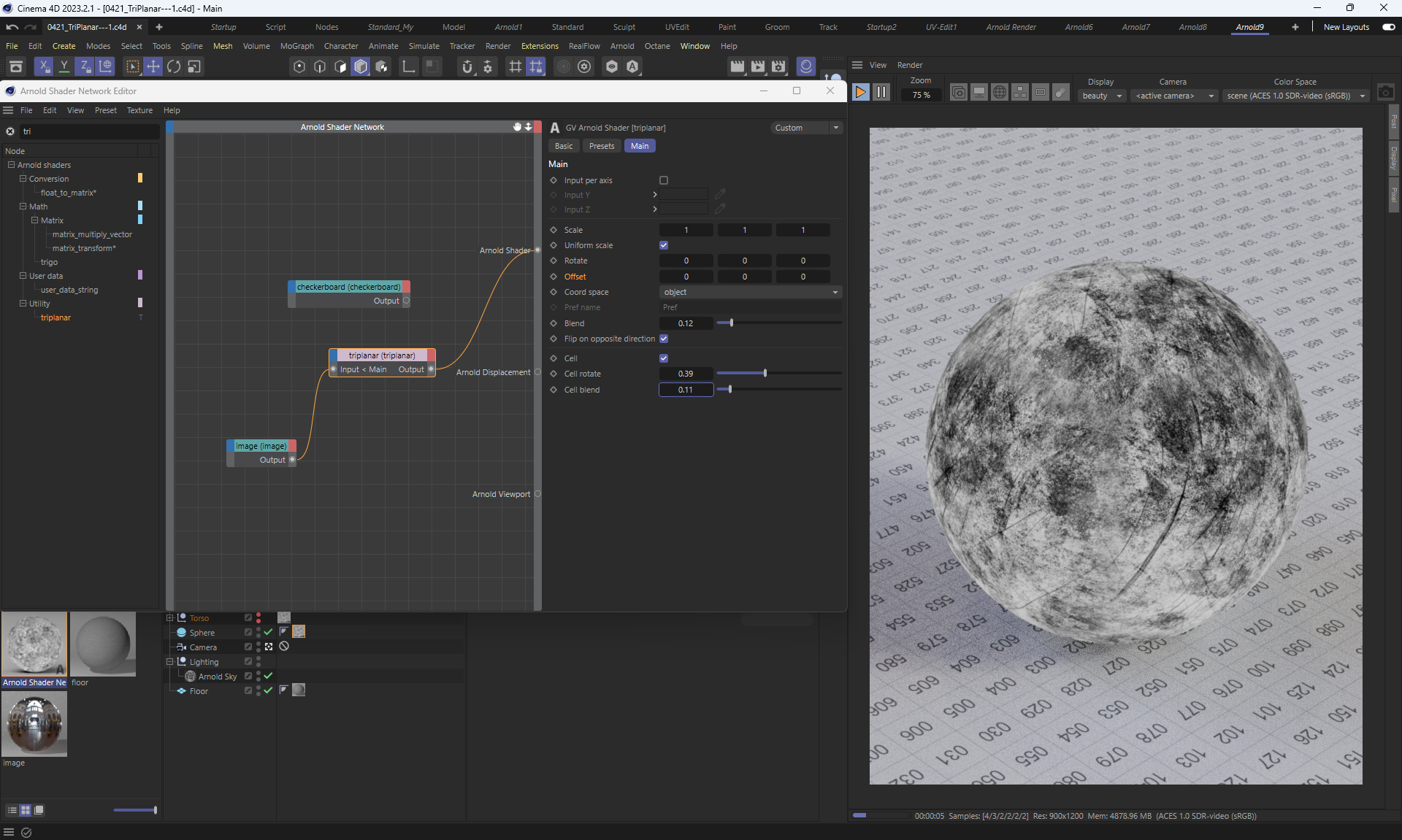The height and width of the screenshot is (840, 1402).
Task: Disable the Cell checkbox
Action: (x=664, y=358)
